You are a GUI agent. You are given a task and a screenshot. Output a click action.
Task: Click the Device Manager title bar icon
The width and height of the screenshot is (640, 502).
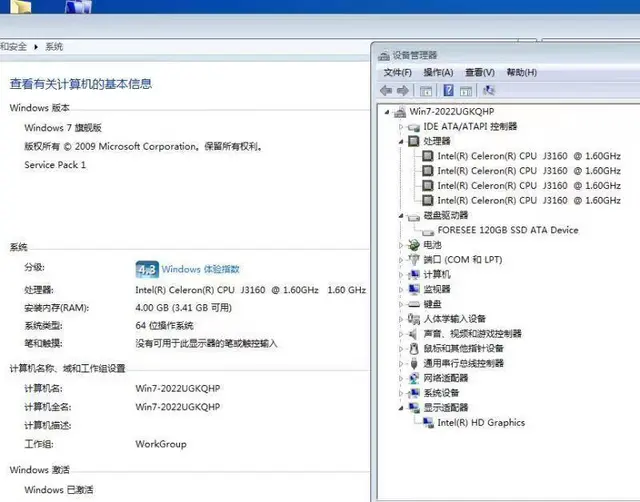pos(384,56)
